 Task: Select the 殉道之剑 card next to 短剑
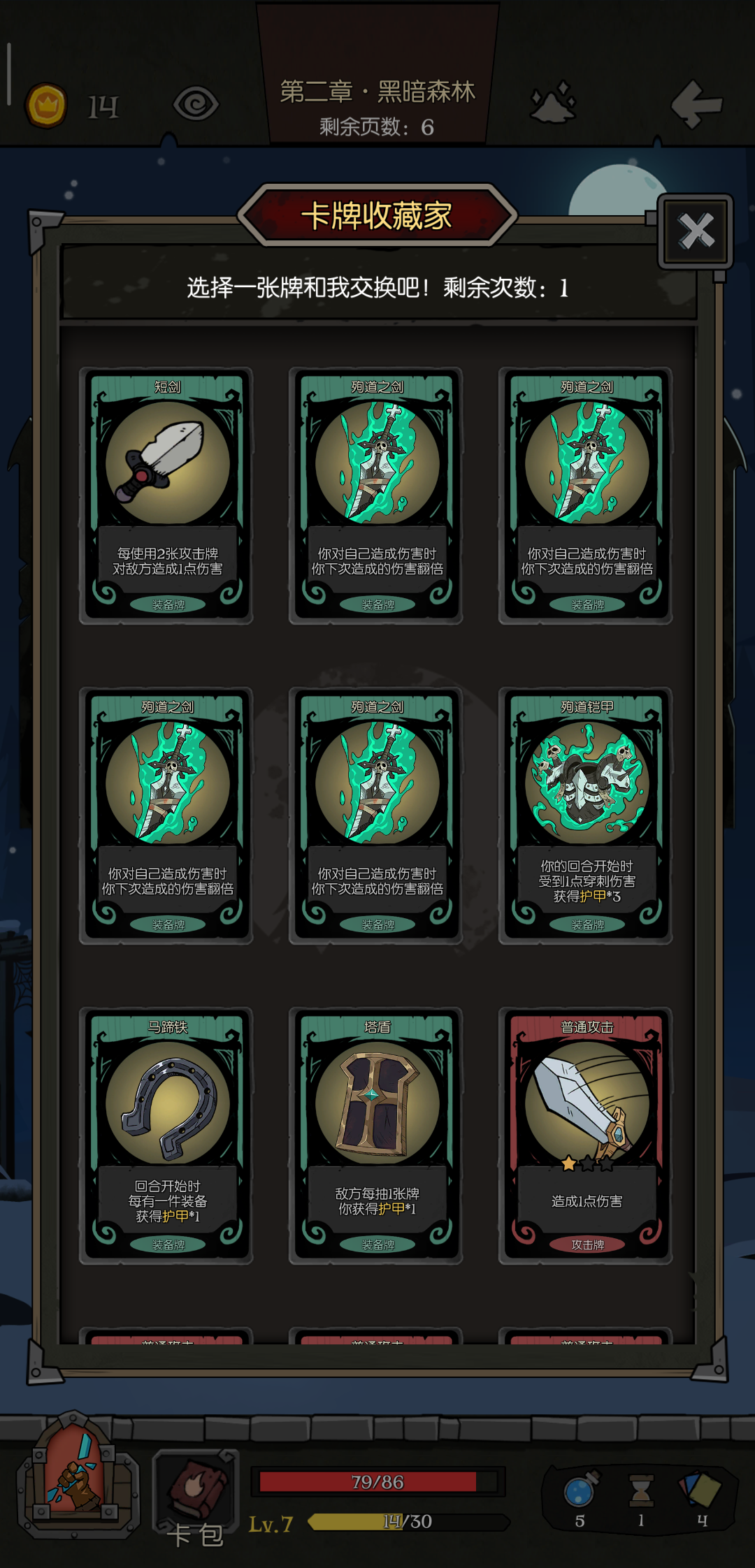(x=376, y=495)
